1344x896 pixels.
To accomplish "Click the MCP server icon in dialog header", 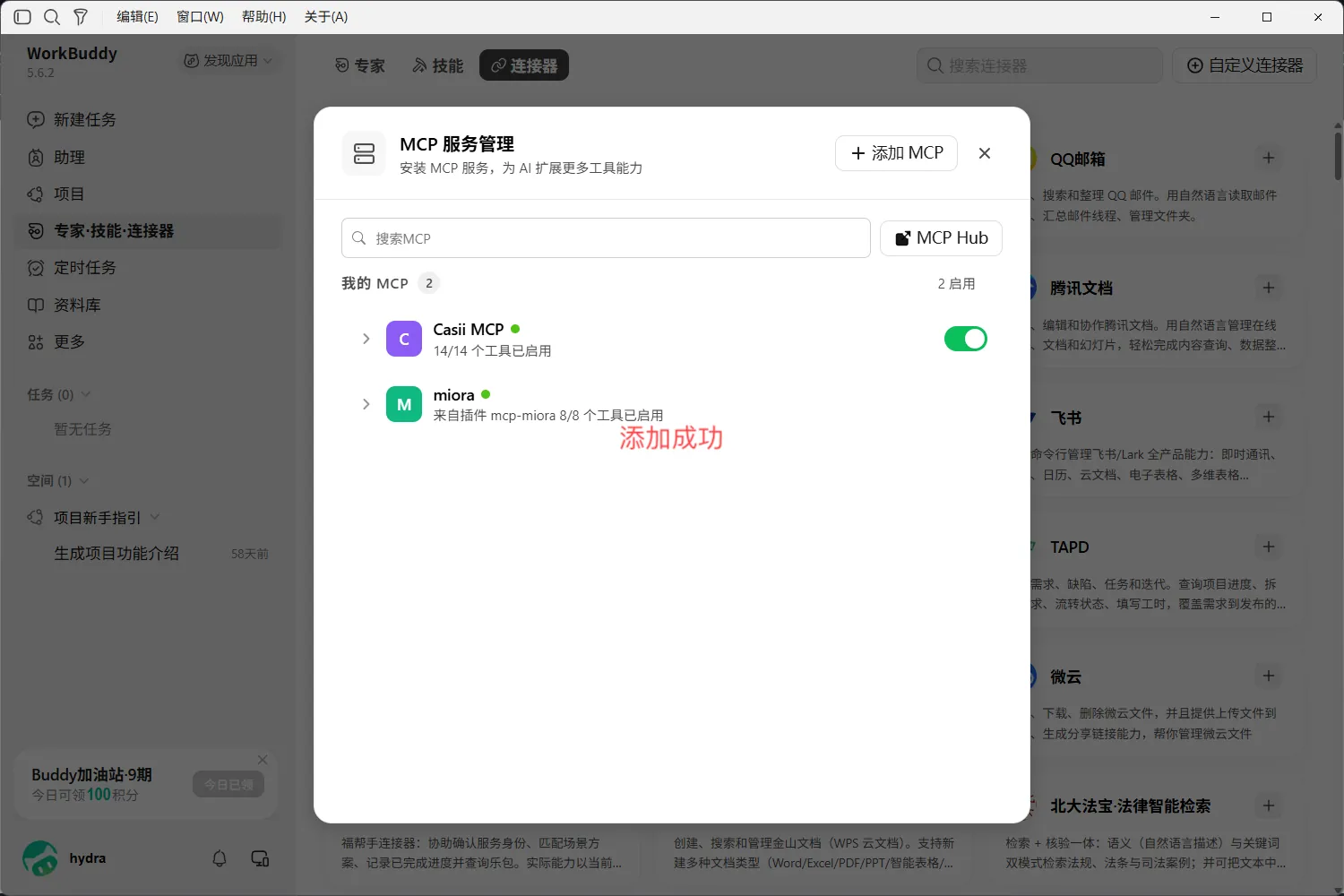I will 364,153.
